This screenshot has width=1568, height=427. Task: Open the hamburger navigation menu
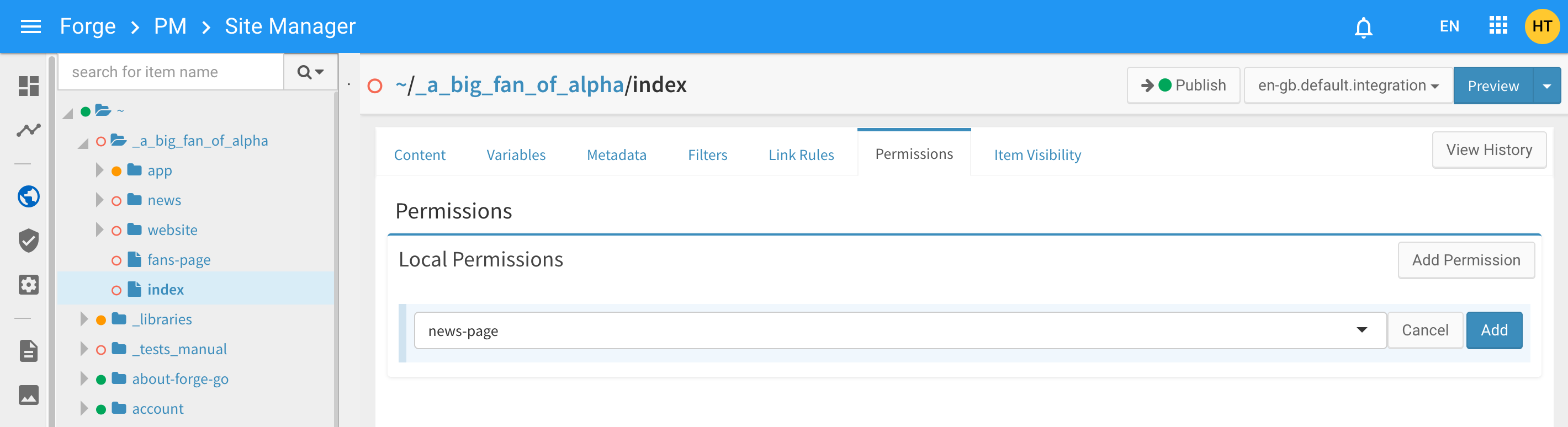pos(30,27)
